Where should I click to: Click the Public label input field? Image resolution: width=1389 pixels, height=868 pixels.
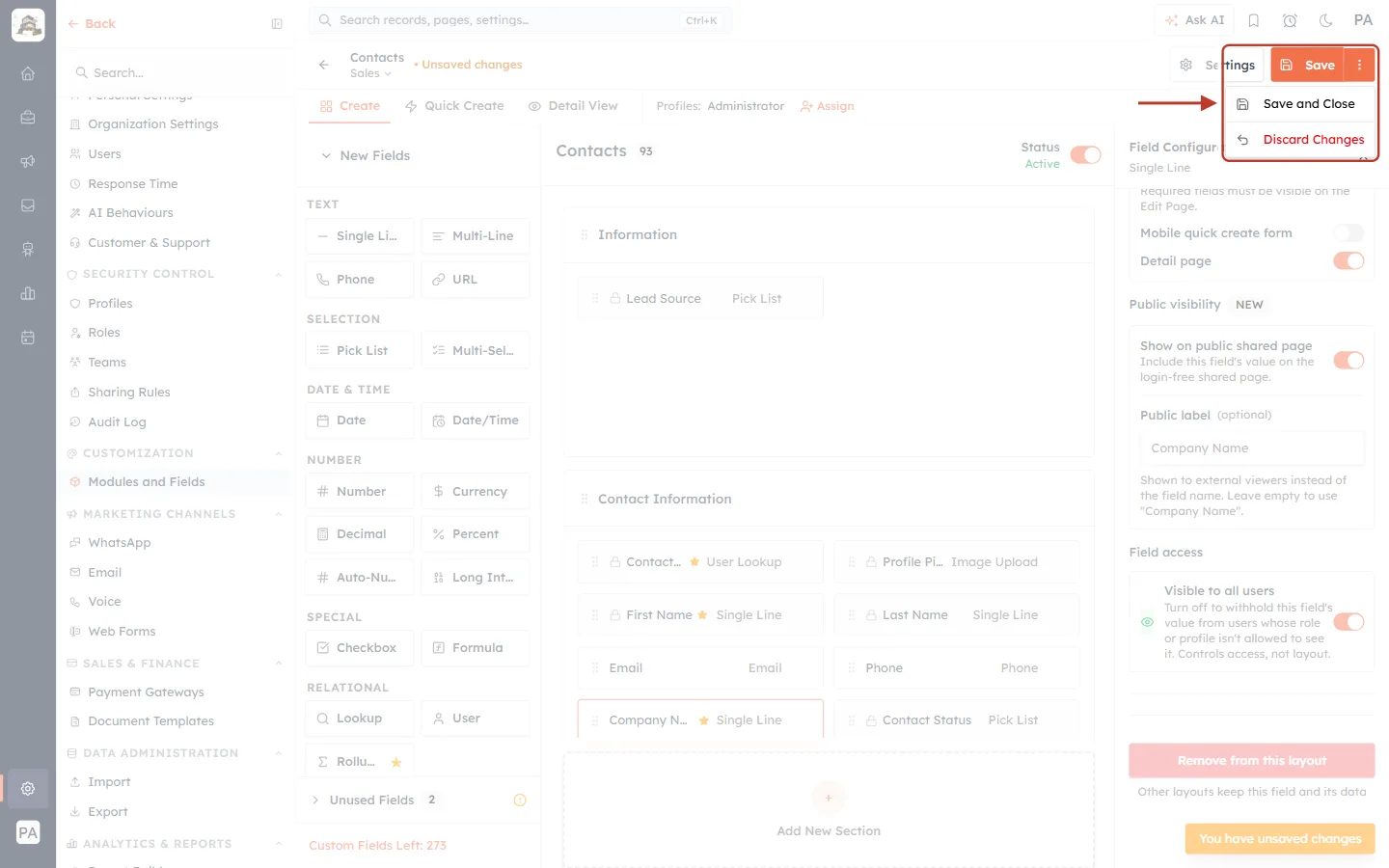pos(1251,448)
